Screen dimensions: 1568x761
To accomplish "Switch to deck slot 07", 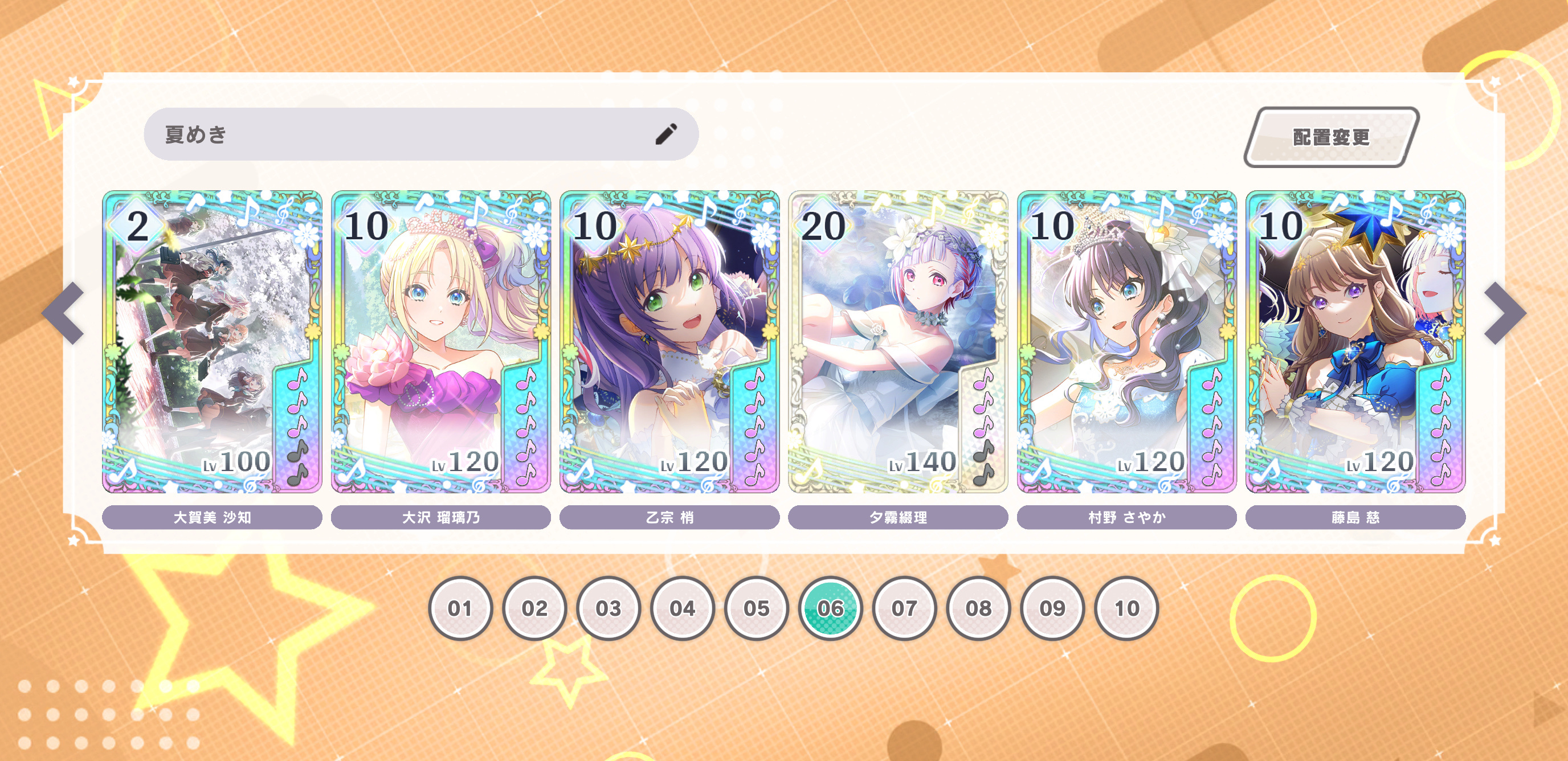I will coord(905,608).
